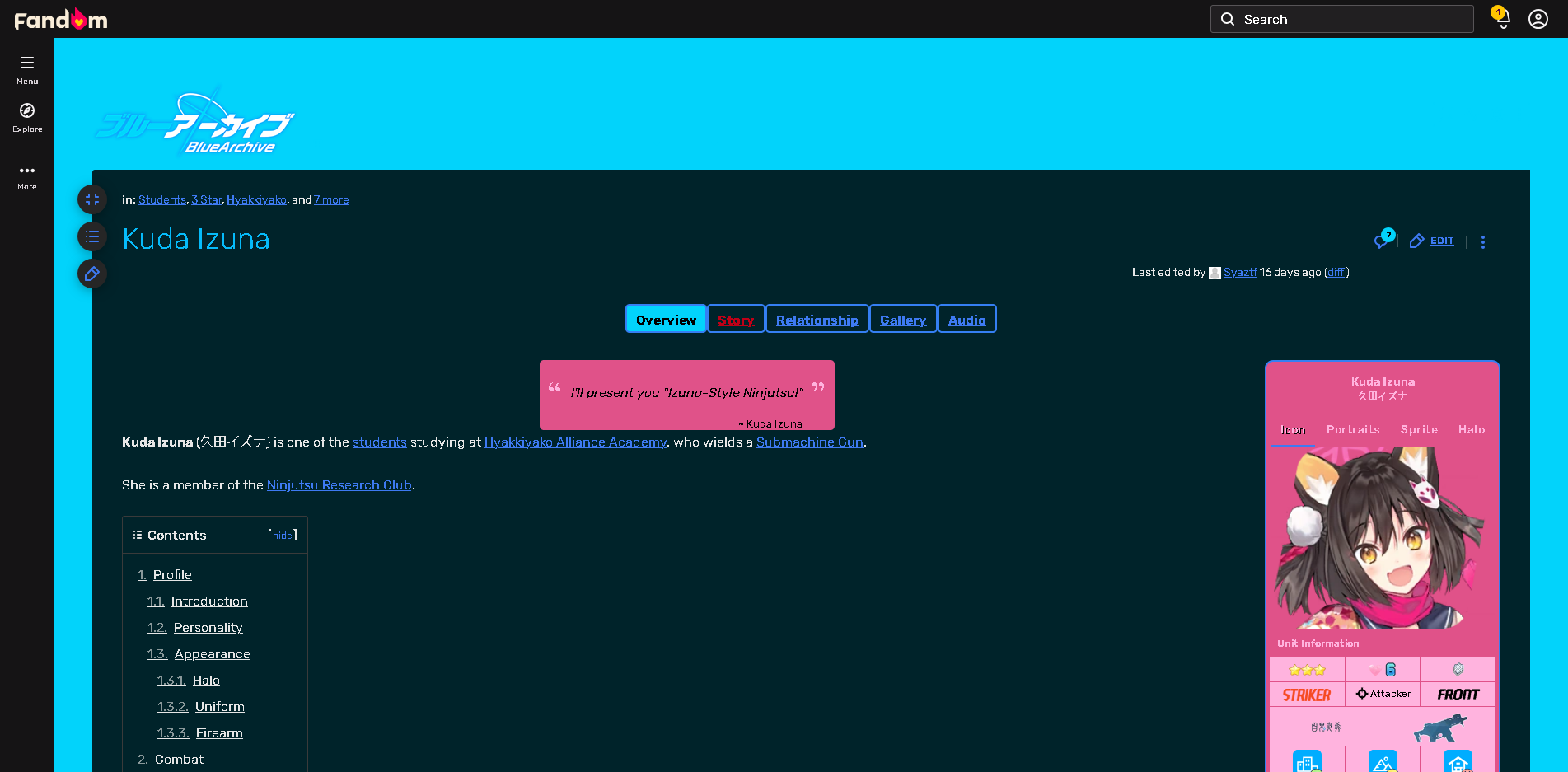Click the STRIKER class image
1568x772 pixels.
click(x=1307, y=695)
